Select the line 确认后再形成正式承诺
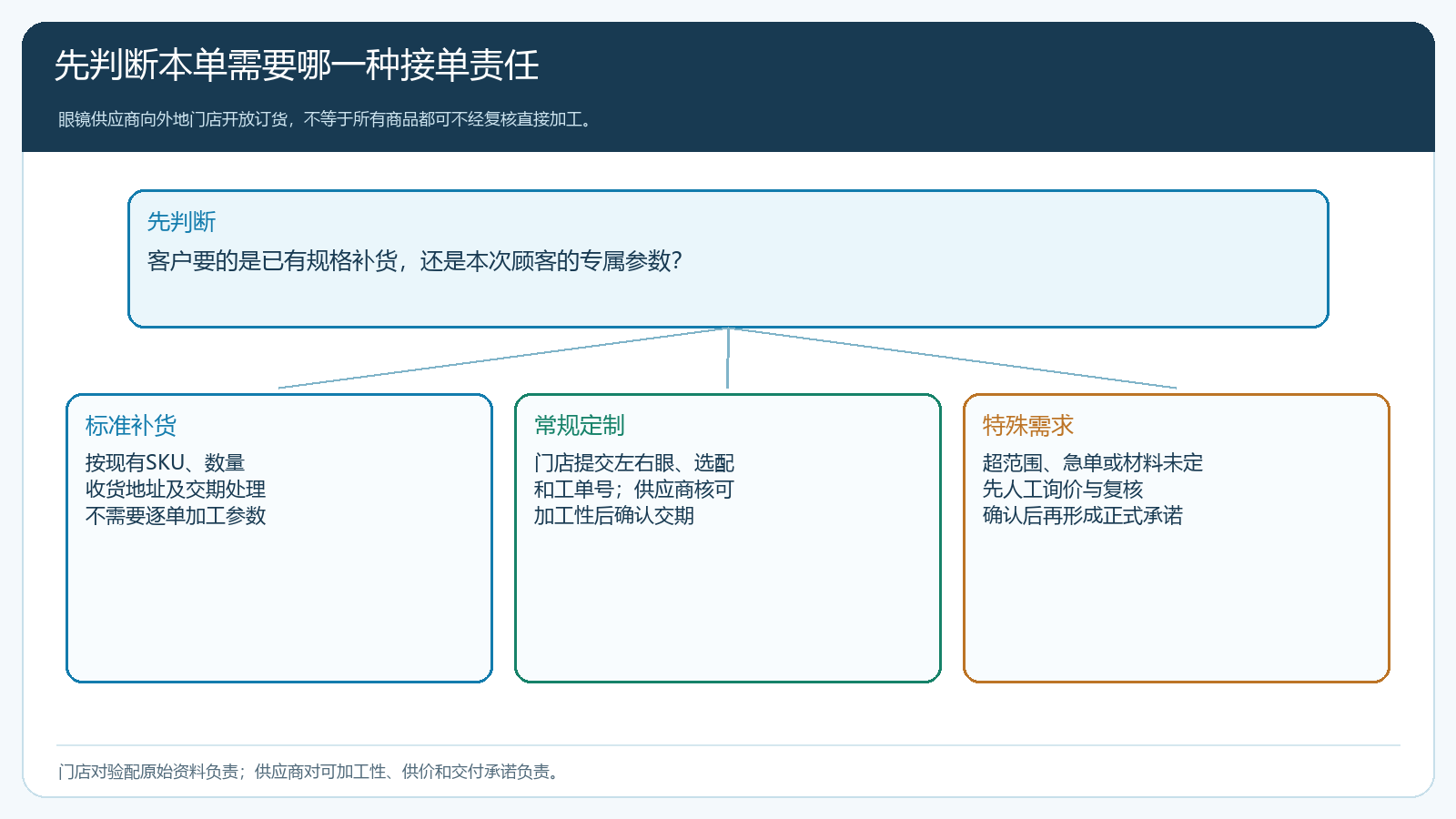1456x819 pixels. tap(1083, 516)
